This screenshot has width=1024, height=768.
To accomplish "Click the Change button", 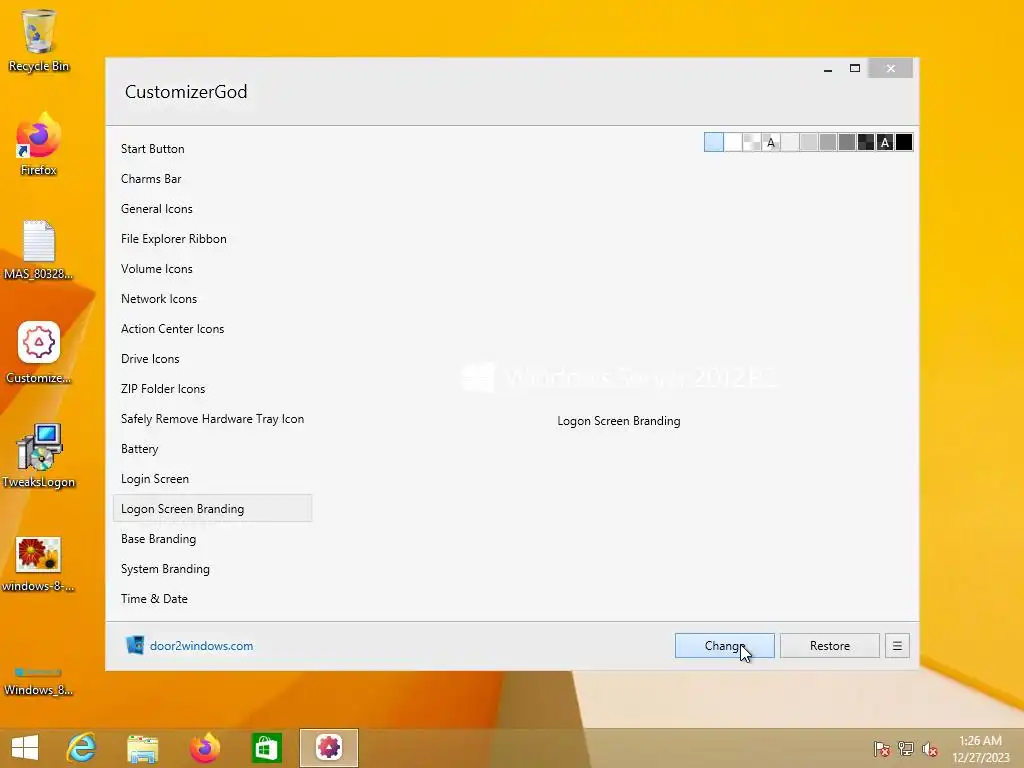I will tap(725, 646).
